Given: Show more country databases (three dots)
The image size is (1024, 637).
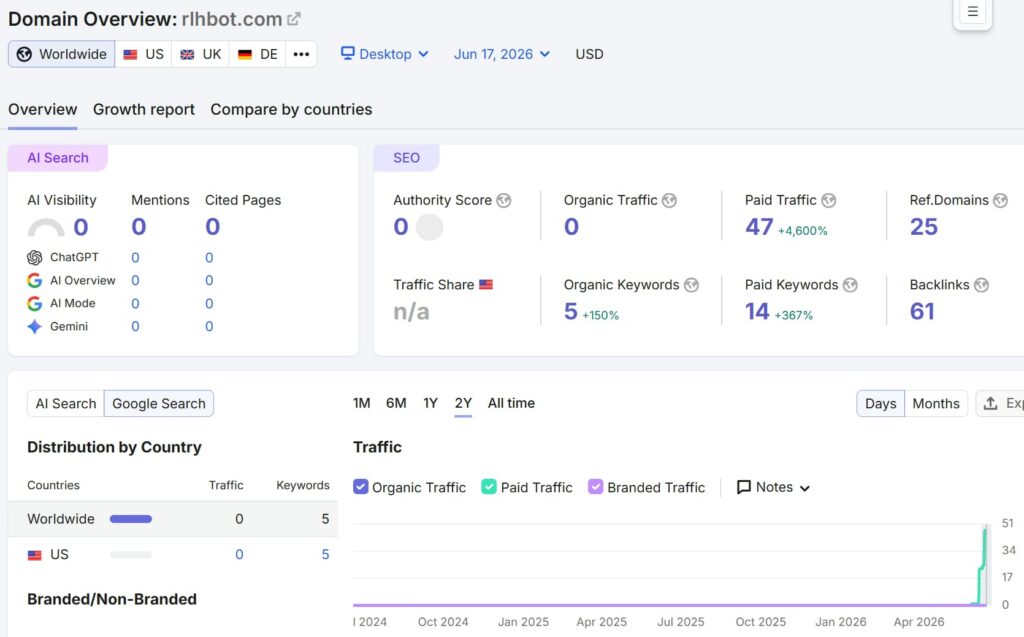Looking at the screenshot, I should 301,54.
